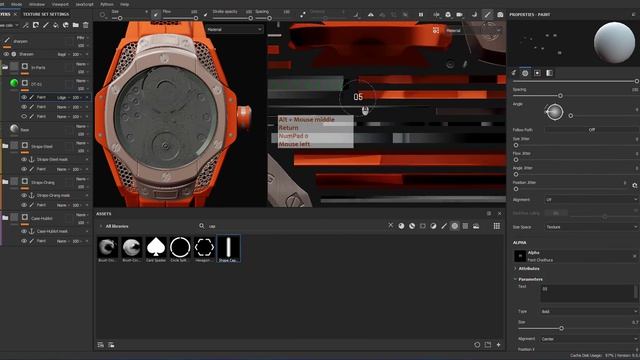The height and width of the screenshot is (360, 640).
Task: Open the Window menu
Action: 37,4
